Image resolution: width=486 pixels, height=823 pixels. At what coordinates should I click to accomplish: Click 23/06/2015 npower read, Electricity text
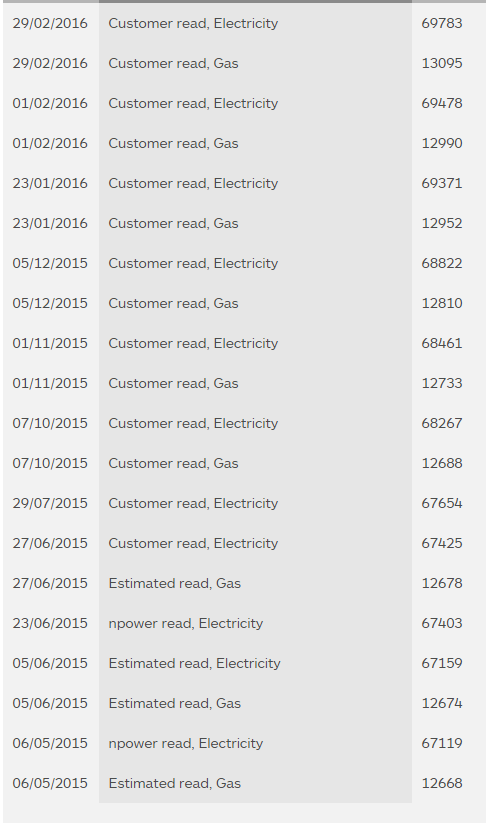click(x=186, y=624)
